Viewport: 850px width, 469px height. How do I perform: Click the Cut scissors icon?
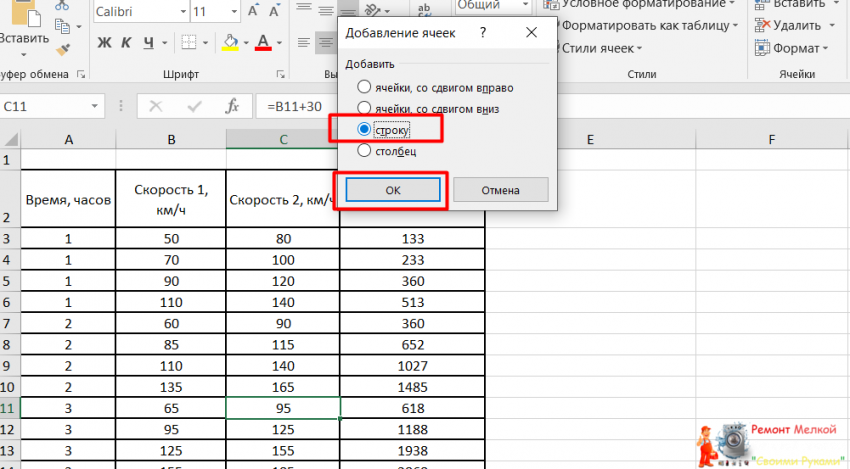pyautogui.click(x=63, y=5)
